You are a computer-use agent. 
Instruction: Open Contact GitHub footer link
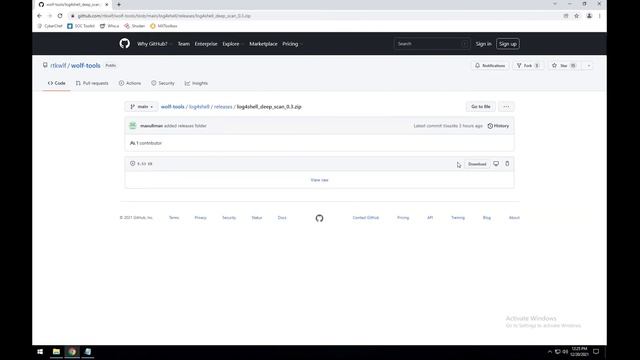(x=366, y=218)
